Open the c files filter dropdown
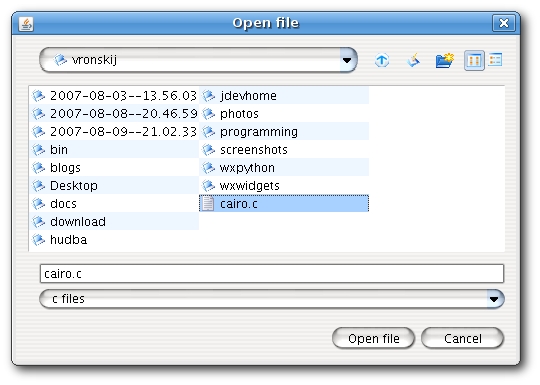The height and width of the screenshot is (385, 540). point(494,299)
